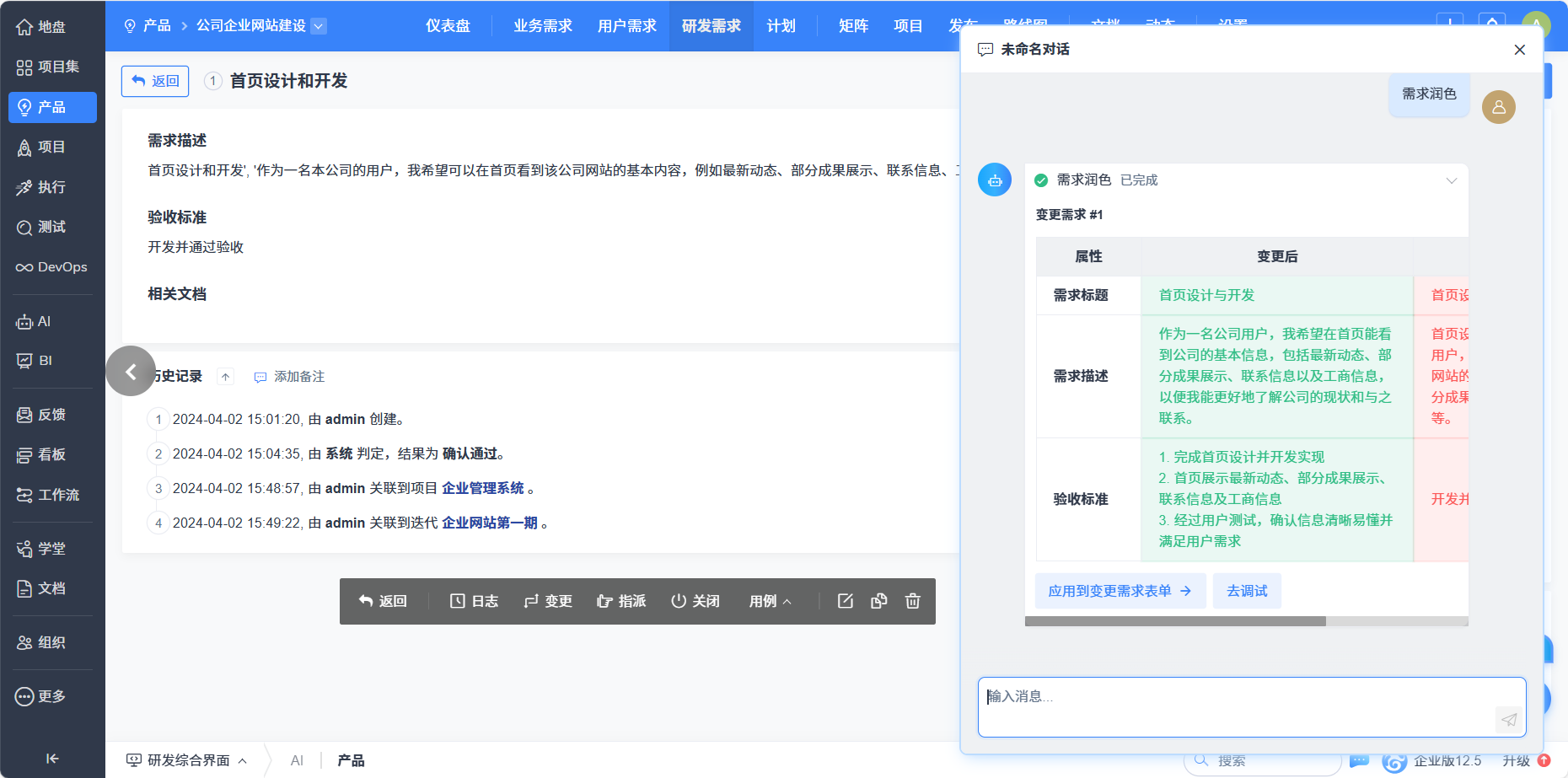Click the round previous arrow button

131,371
